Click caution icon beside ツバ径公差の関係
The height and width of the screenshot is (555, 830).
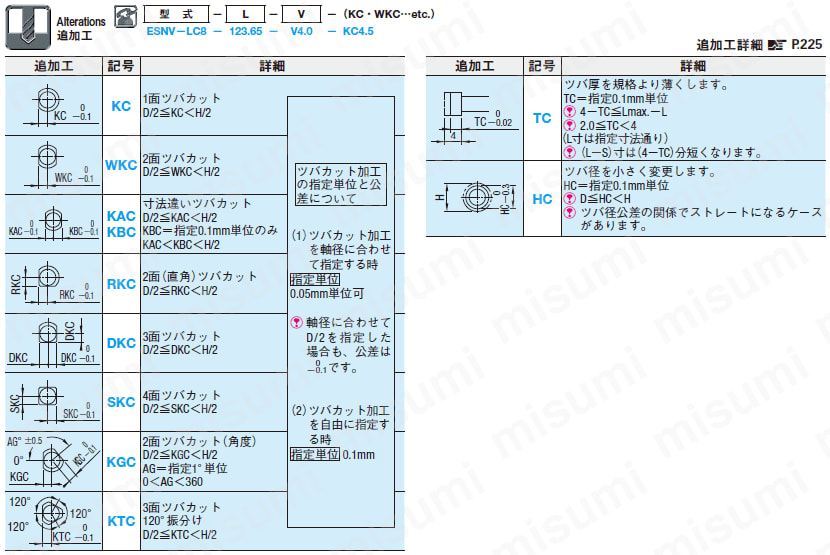tap(570, 212)
